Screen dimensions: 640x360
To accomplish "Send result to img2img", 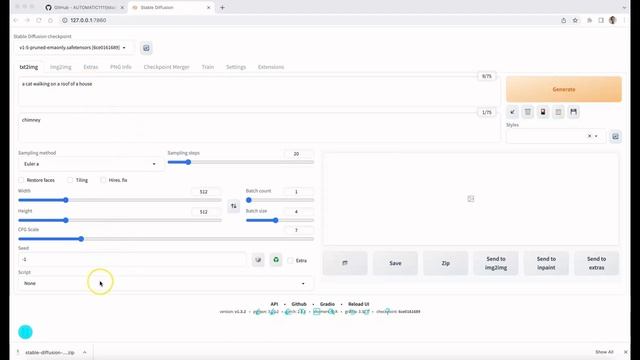I will [x=496, y=263].
